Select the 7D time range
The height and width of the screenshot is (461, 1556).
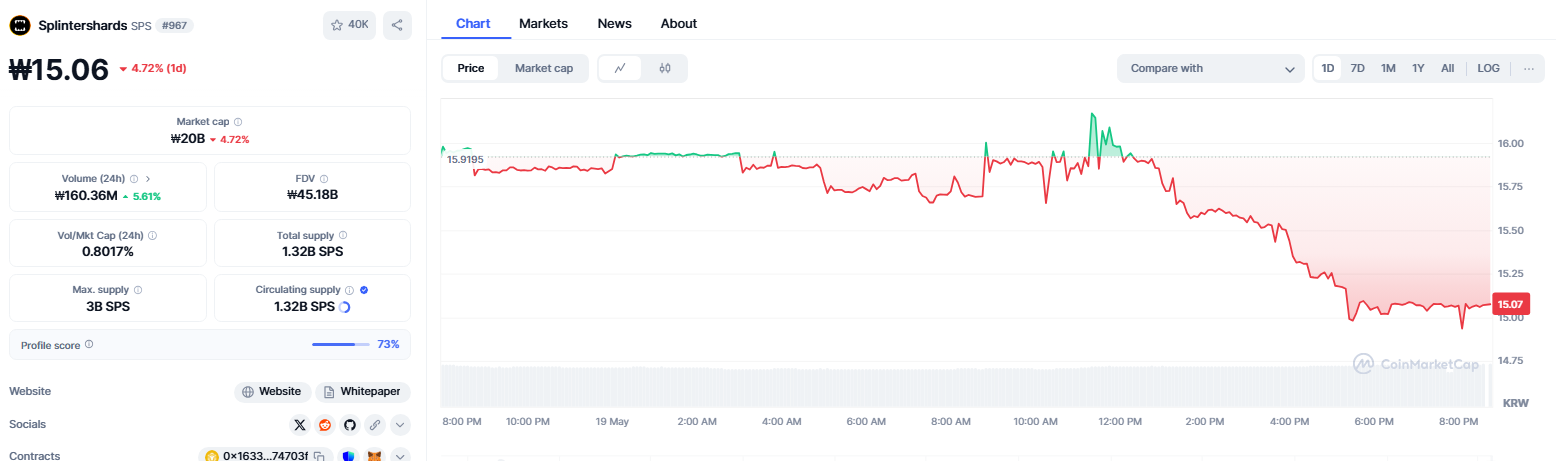click(1358, 68)
